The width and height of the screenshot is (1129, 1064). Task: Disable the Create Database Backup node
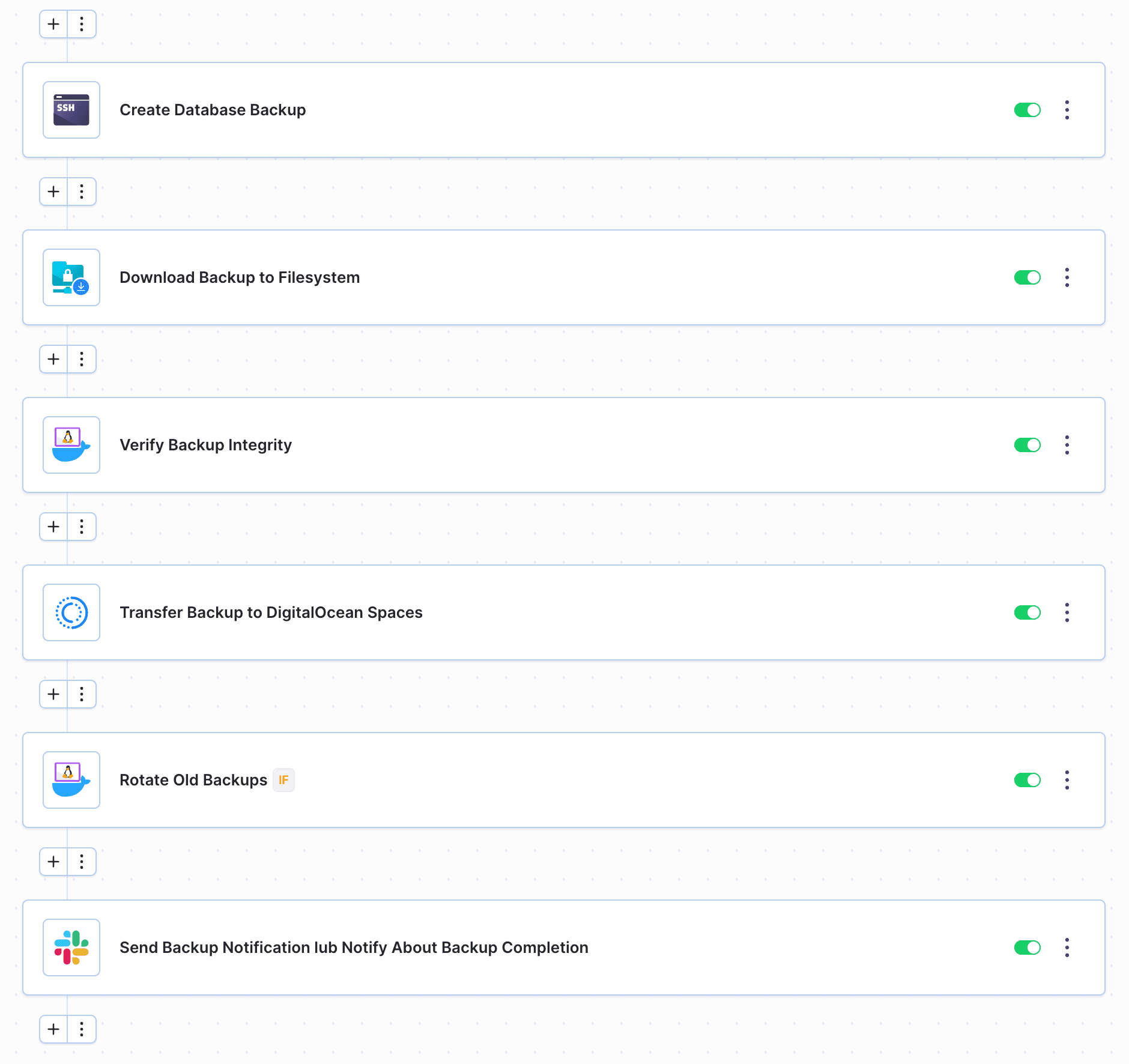[1028, 110]
